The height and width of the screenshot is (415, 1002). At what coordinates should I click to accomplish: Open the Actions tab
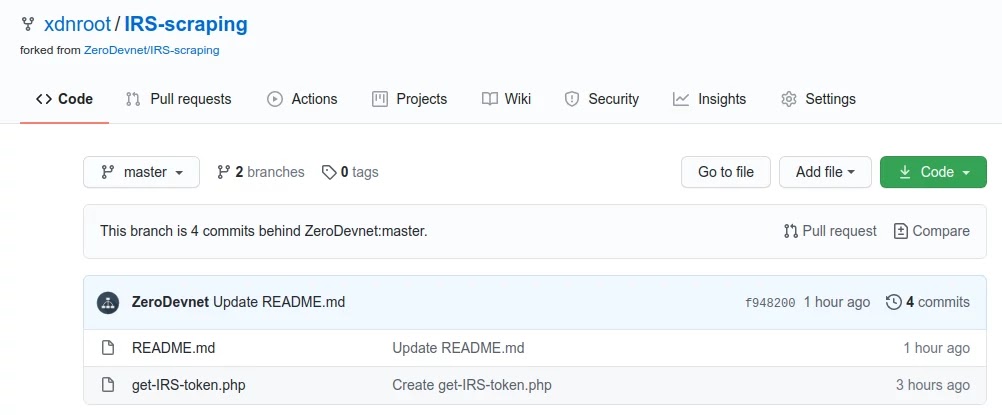click(302, 99)
